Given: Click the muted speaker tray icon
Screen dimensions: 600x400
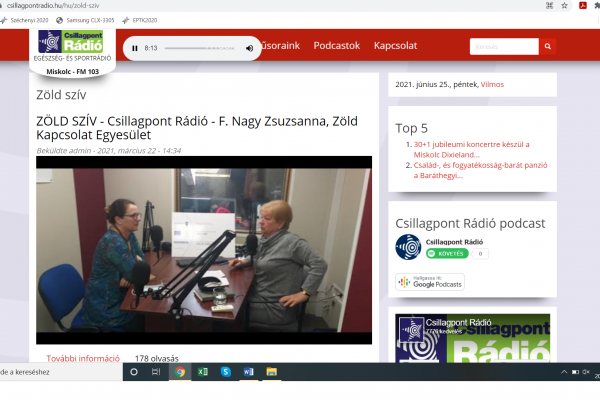Looking at the screenshot, I should tap(586, 372).
